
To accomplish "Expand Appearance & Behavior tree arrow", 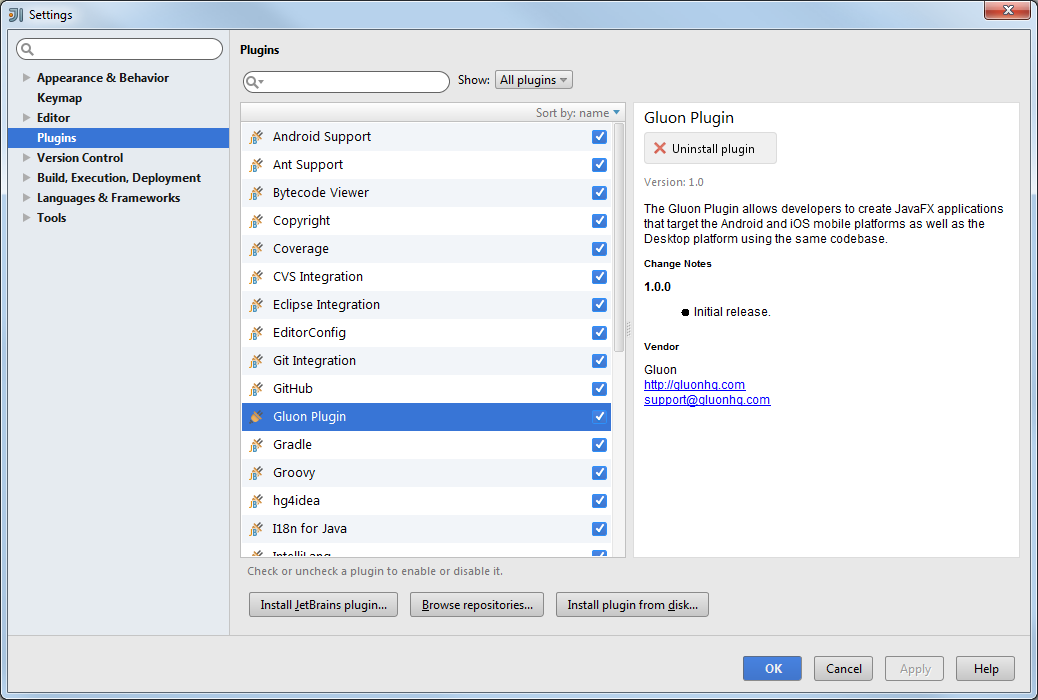I will point(26,77).
